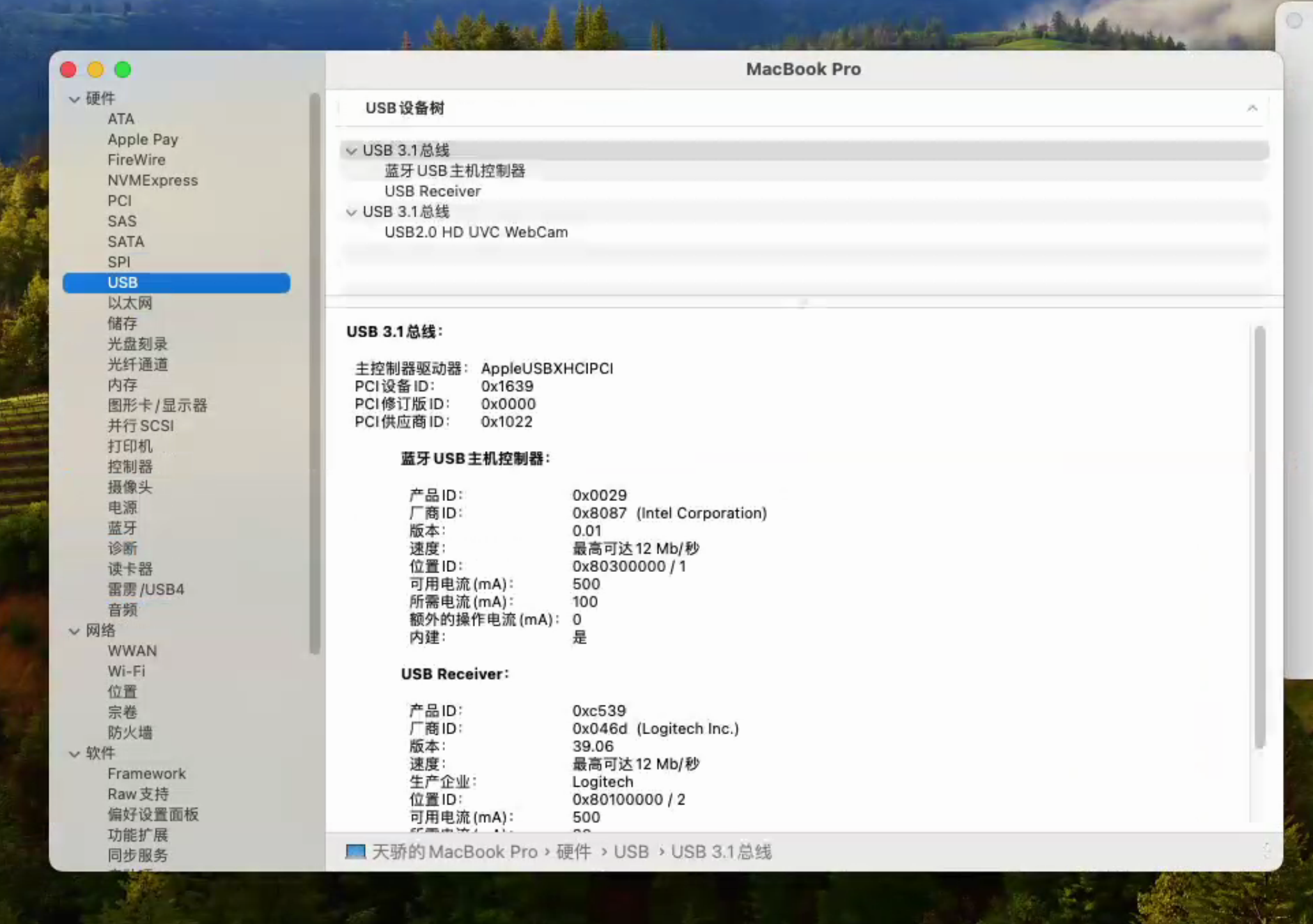The image size is (1313, 924).
Task: Select 蓝牙USB主机控制器 in the device tree
Action: pyautogui.click(x=455, y=171)
